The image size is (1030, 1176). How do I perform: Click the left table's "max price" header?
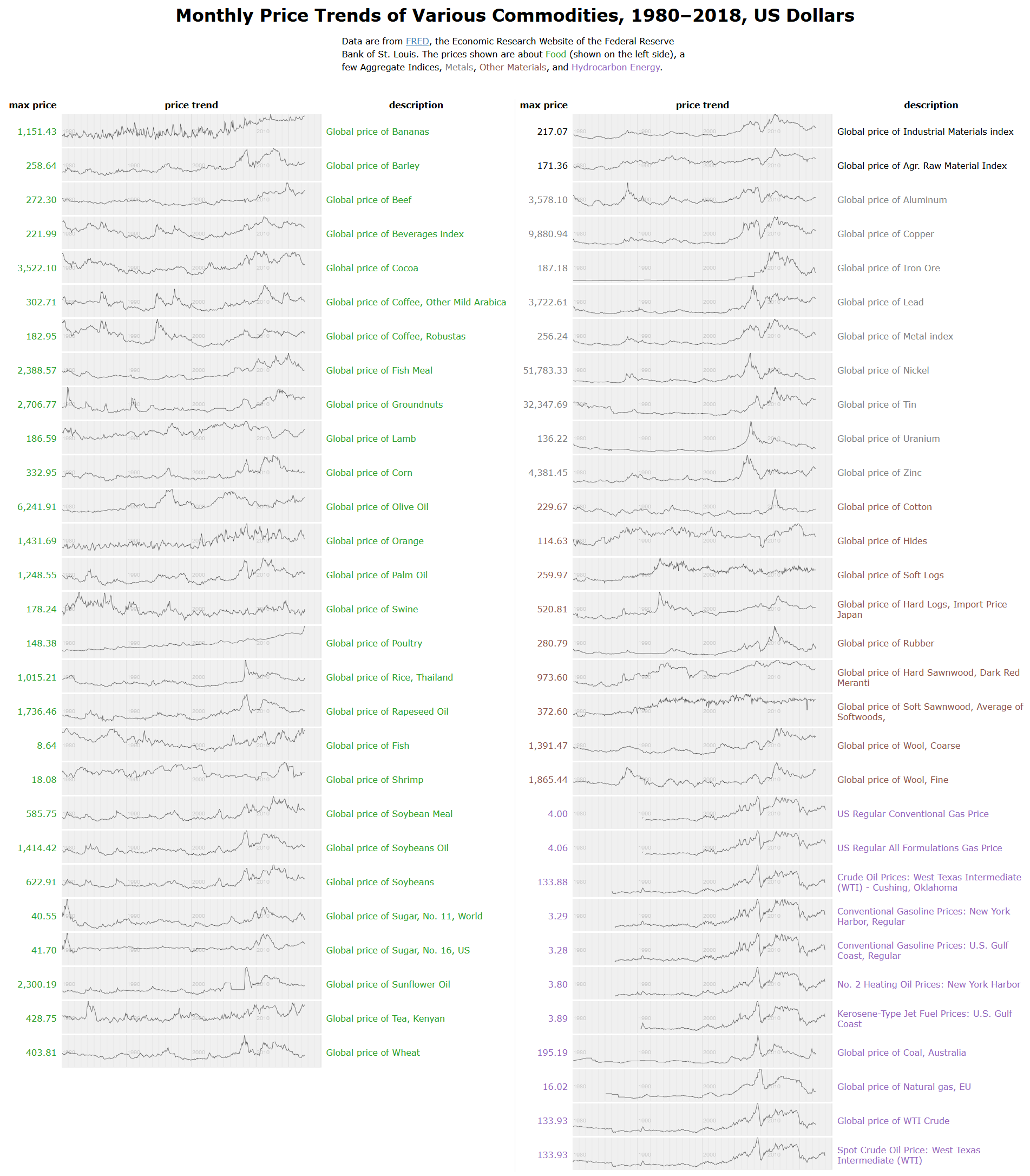pos(33,104)
